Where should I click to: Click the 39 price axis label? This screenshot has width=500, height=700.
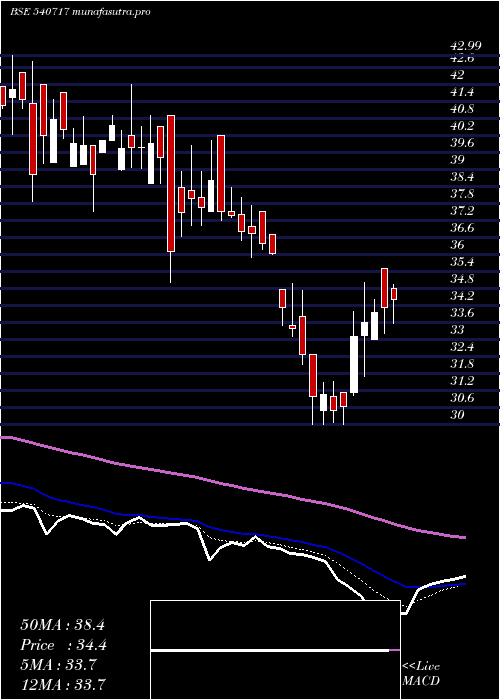click(x=458, y=160)
